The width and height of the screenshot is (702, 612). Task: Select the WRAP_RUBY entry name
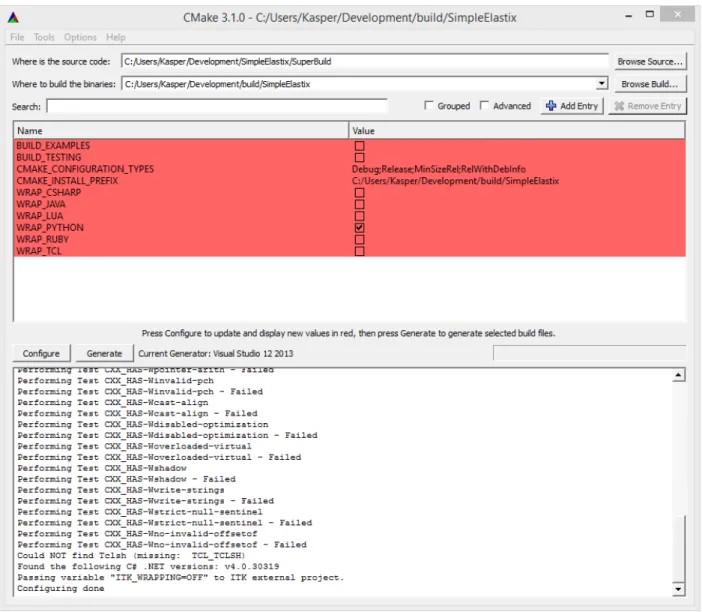pos(43,239)
